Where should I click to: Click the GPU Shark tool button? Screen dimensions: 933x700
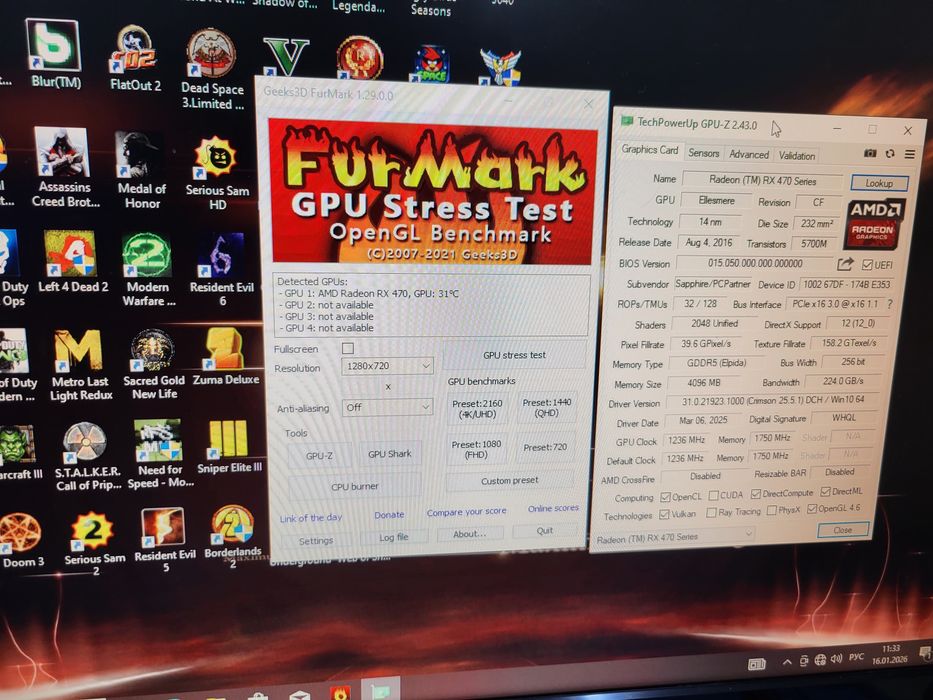click(390, 454)
